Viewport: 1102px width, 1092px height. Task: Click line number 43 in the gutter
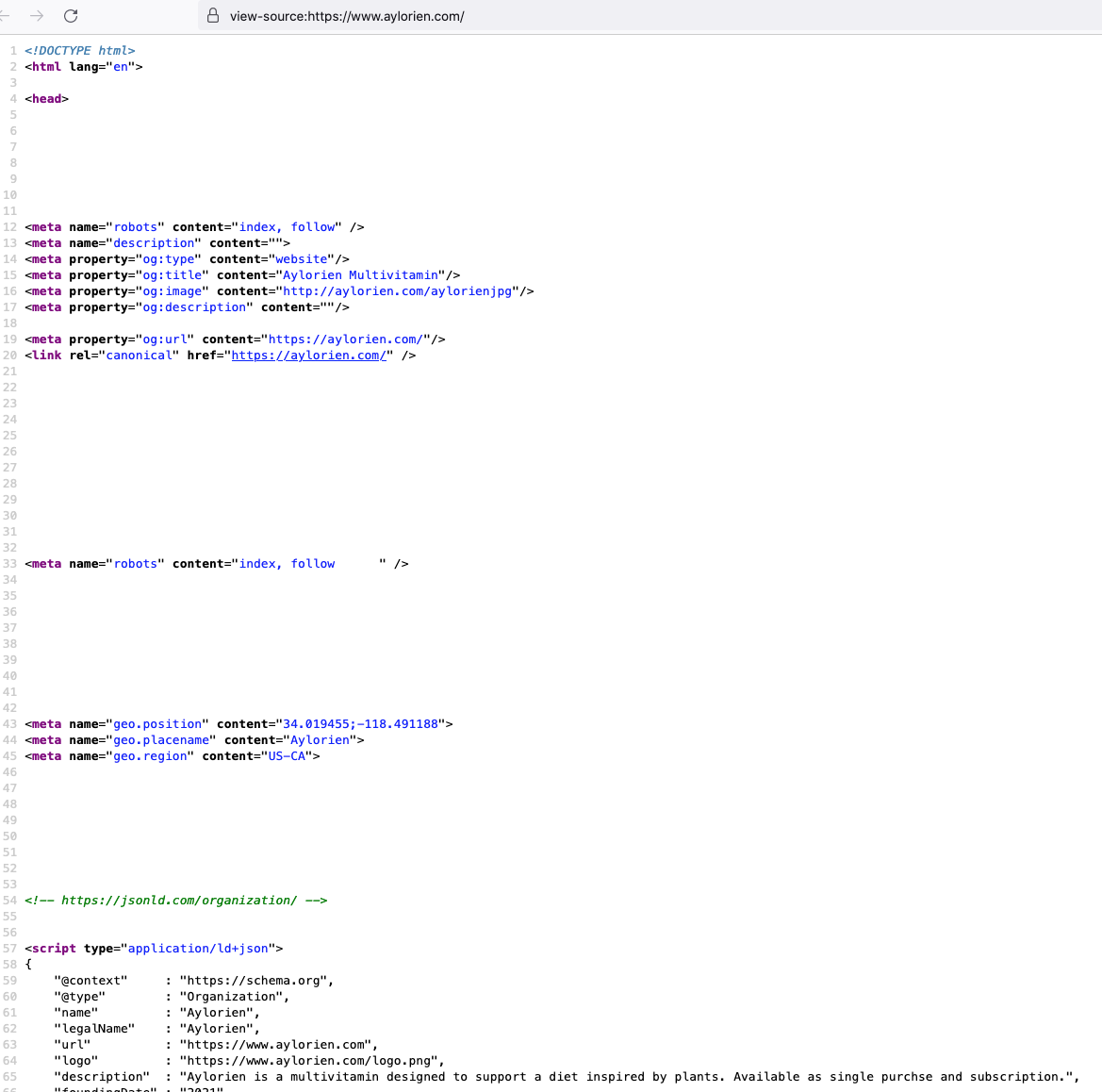[x=9, y=724]
